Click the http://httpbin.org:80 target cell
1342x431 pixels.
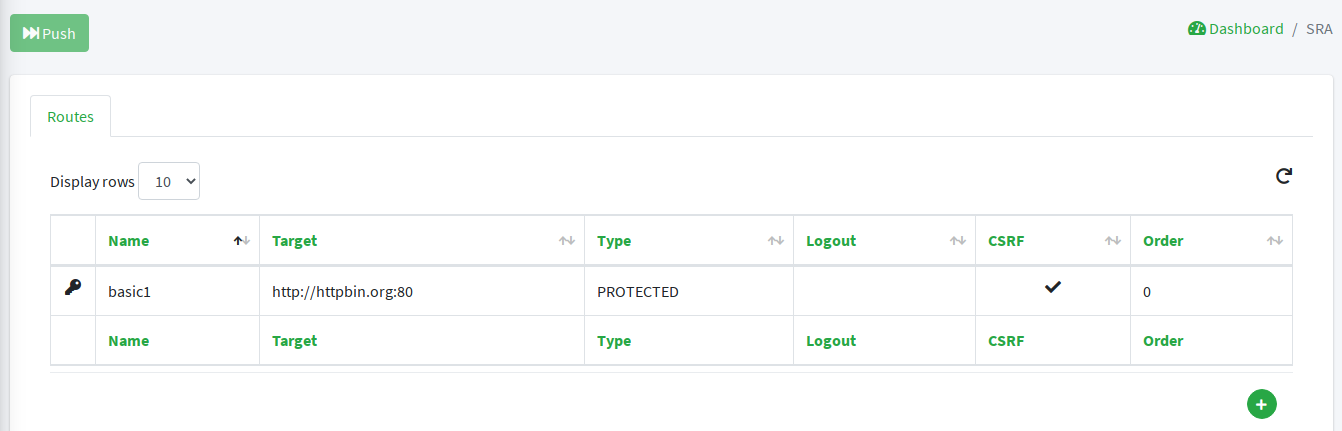coord(342,292)
